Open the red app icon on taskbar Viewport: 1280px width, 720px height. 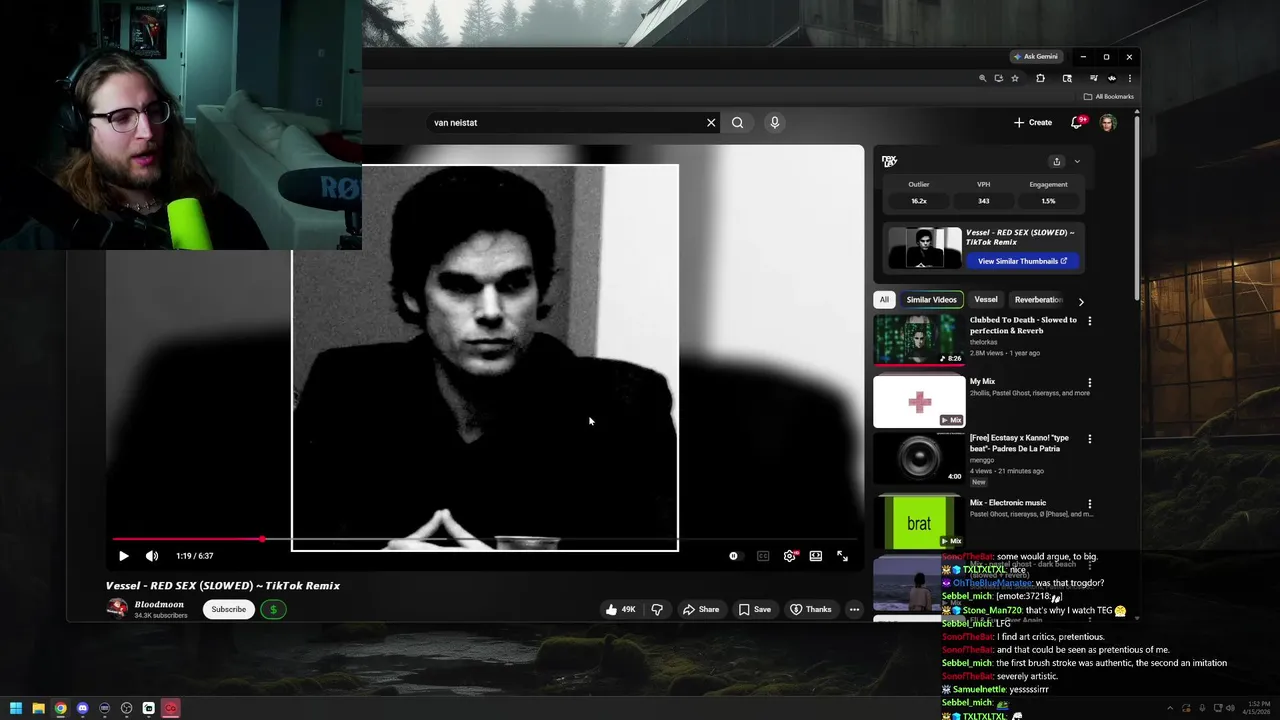coord(171,708)
